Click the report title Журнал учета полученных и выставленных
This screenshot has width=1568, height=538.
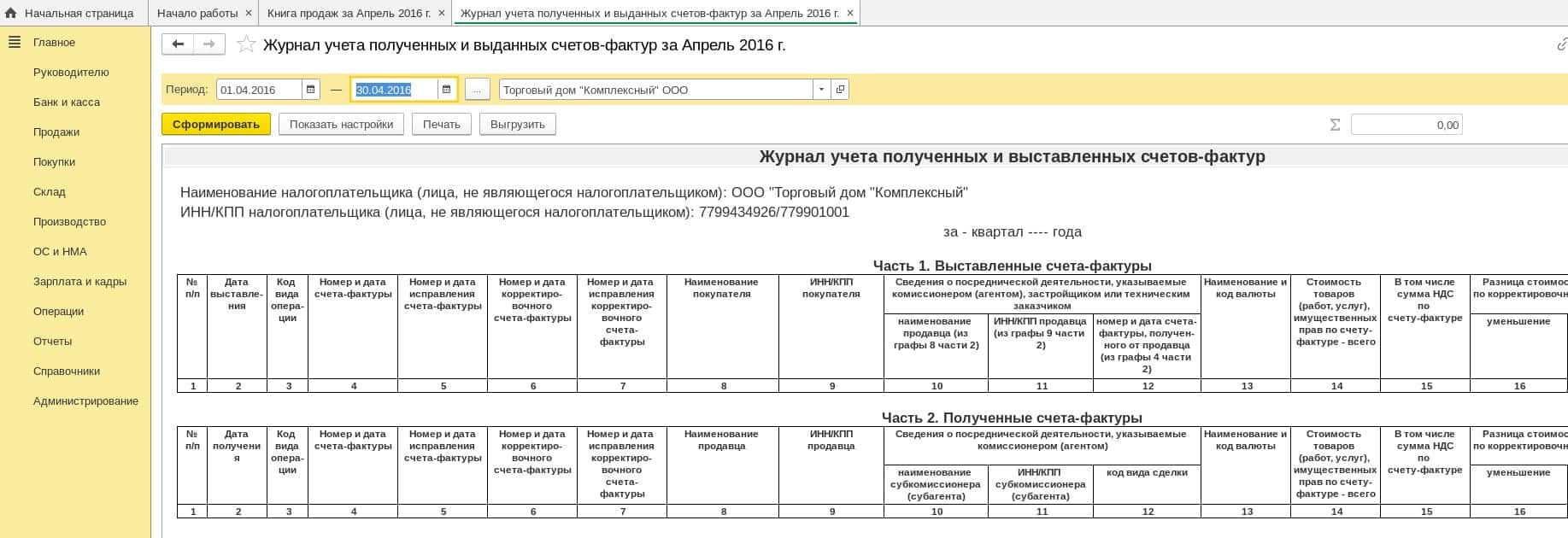pos(1012,156)
